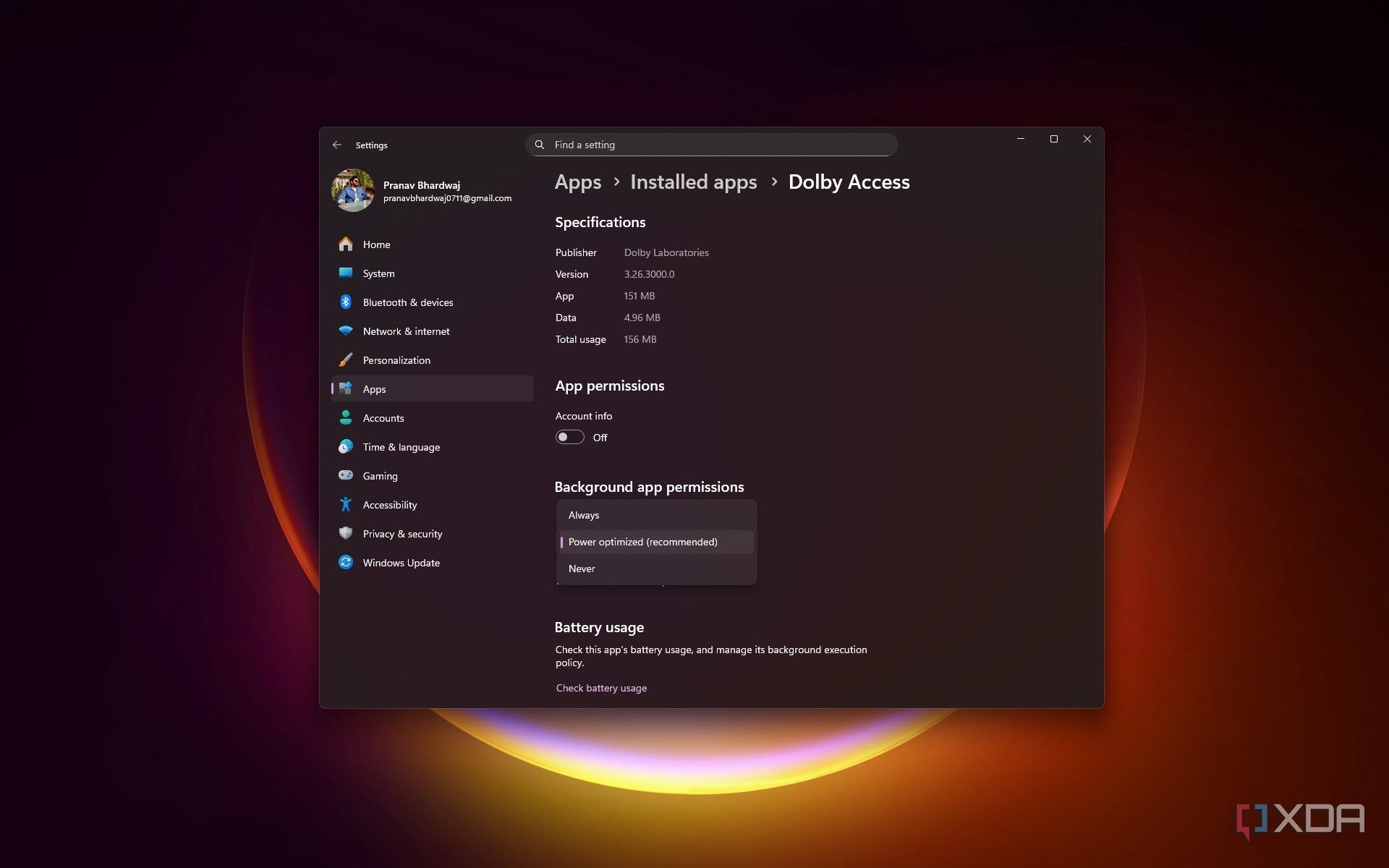Click the Personalization paintbrush icon
The height and width of the screenshot is (868, 1389).
pos(346,360)
